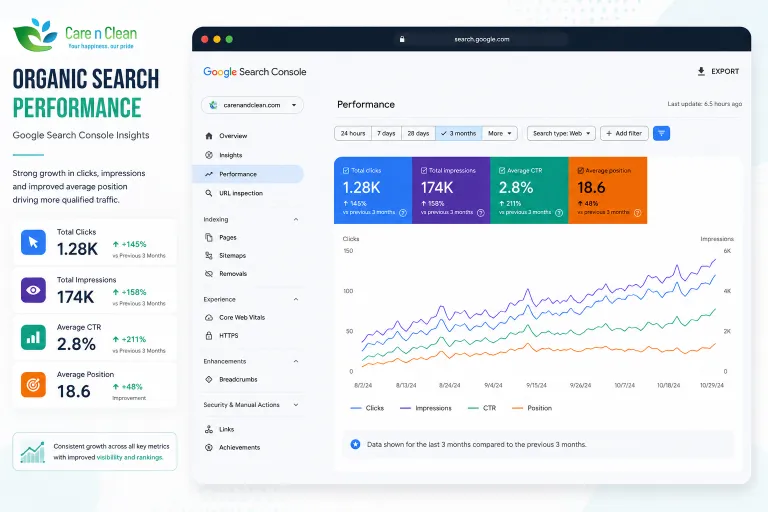
Task: Toggle the Average CTR checkbox
Action: point(502,171)
